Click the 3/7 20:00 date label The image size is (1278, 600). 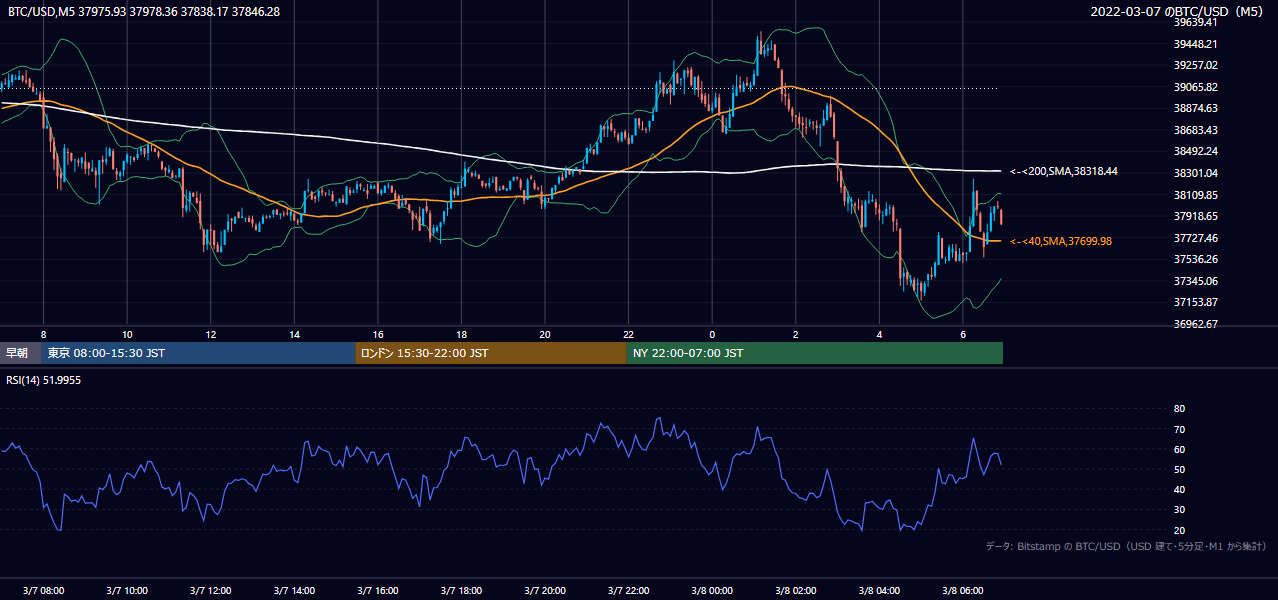545,591
